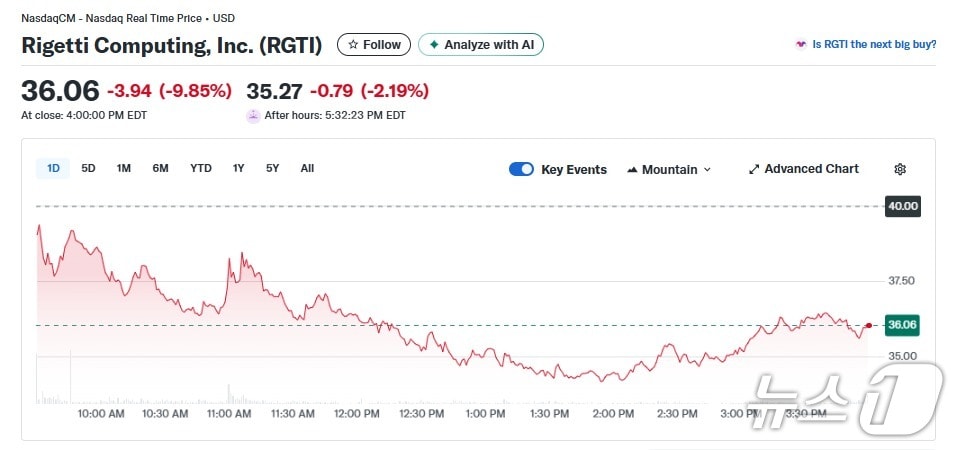Open 'Is RGTI the next big buy?' link
The height and width of the screenshot is (450, 958).
point(874,45)
